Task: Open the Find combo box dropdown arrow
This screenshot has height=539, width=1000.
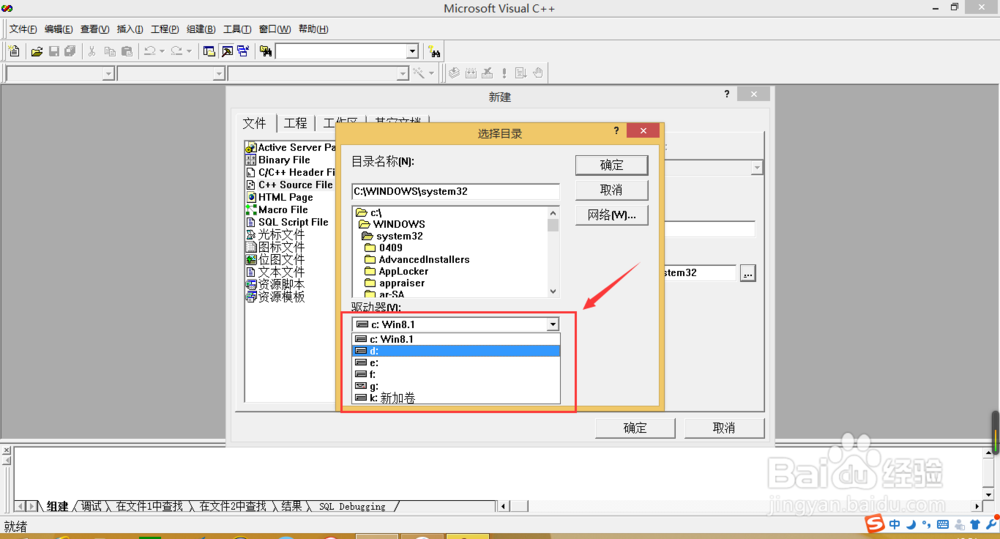Action: (x=412, y=52)
